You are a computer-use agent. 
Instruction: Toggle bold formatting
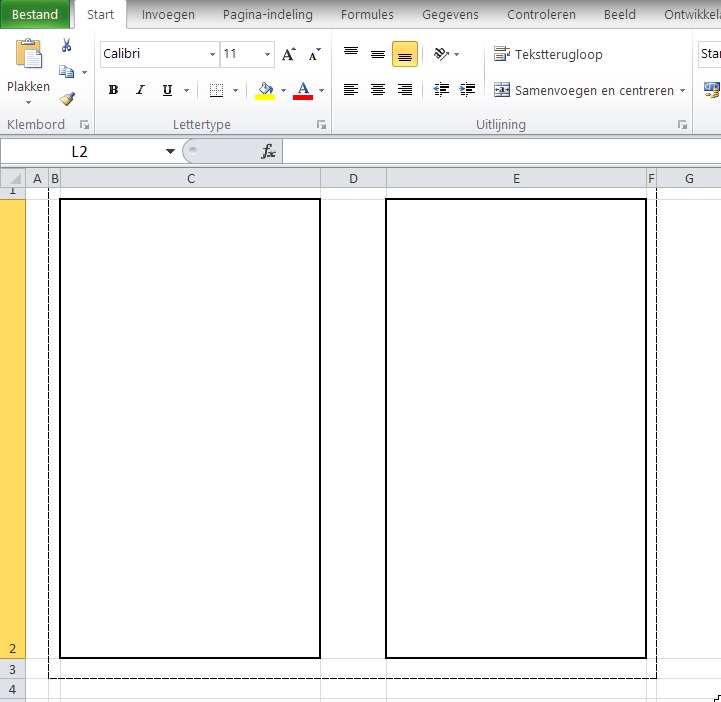(x=113, y=90)
